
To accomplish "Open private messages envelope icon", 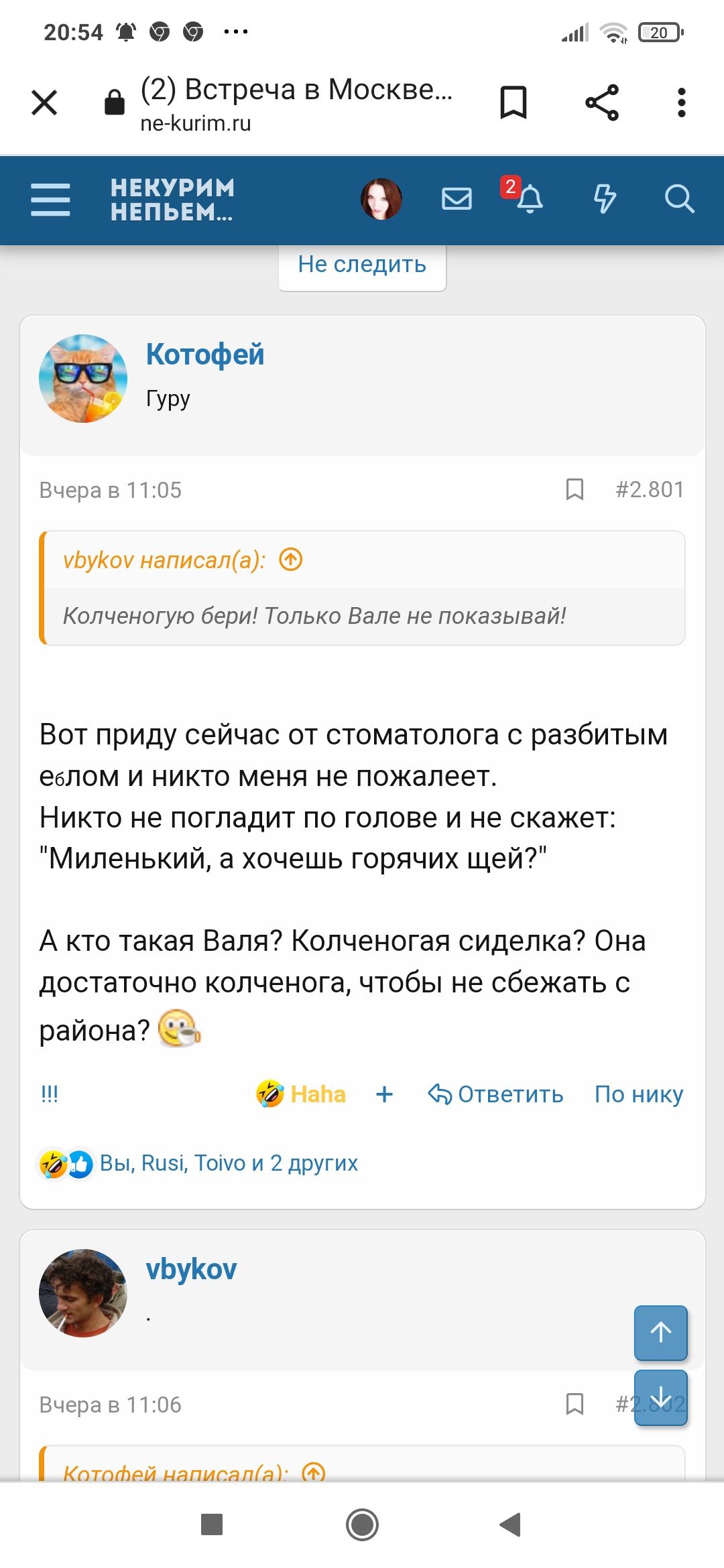I will click(457, 199).
